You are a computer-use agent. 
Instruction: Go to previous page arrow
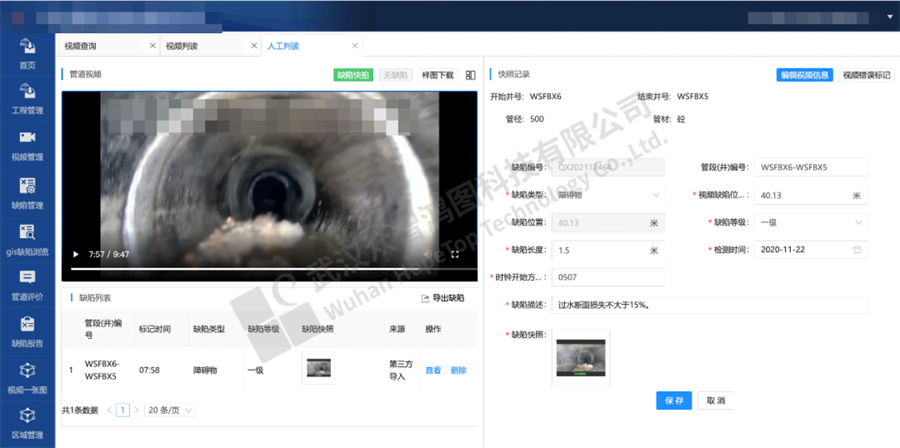tap(109, 410)
